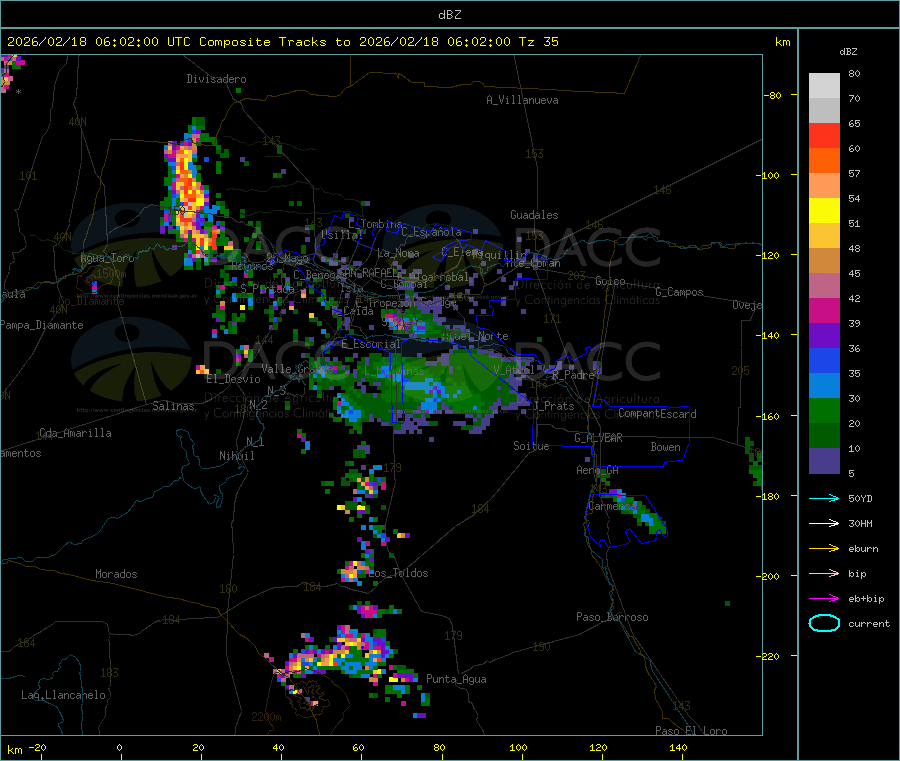Click the magenta eb+bip arrow legend icon
Image resolution: width=900 pixels, height=761 pixels.
coord(824,599)
